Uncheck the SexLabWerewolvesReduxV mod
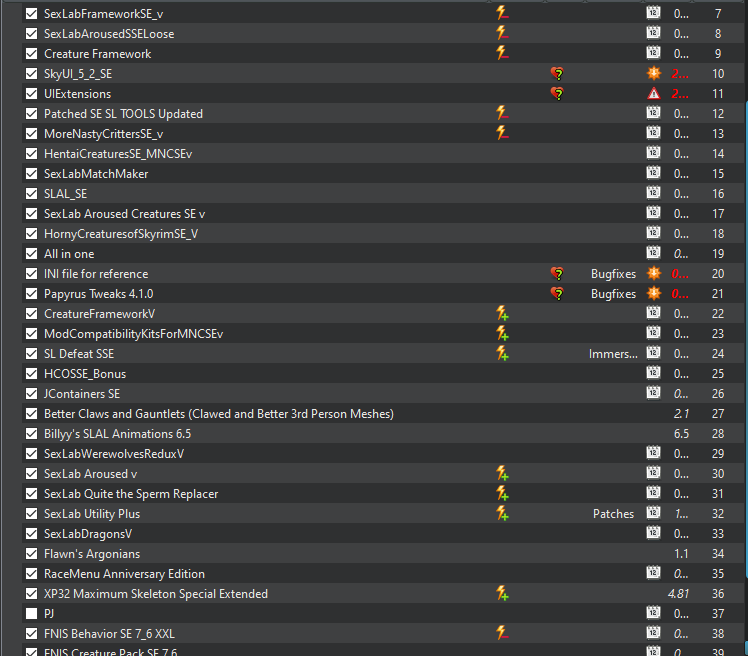748x656 pixels. 31,454
